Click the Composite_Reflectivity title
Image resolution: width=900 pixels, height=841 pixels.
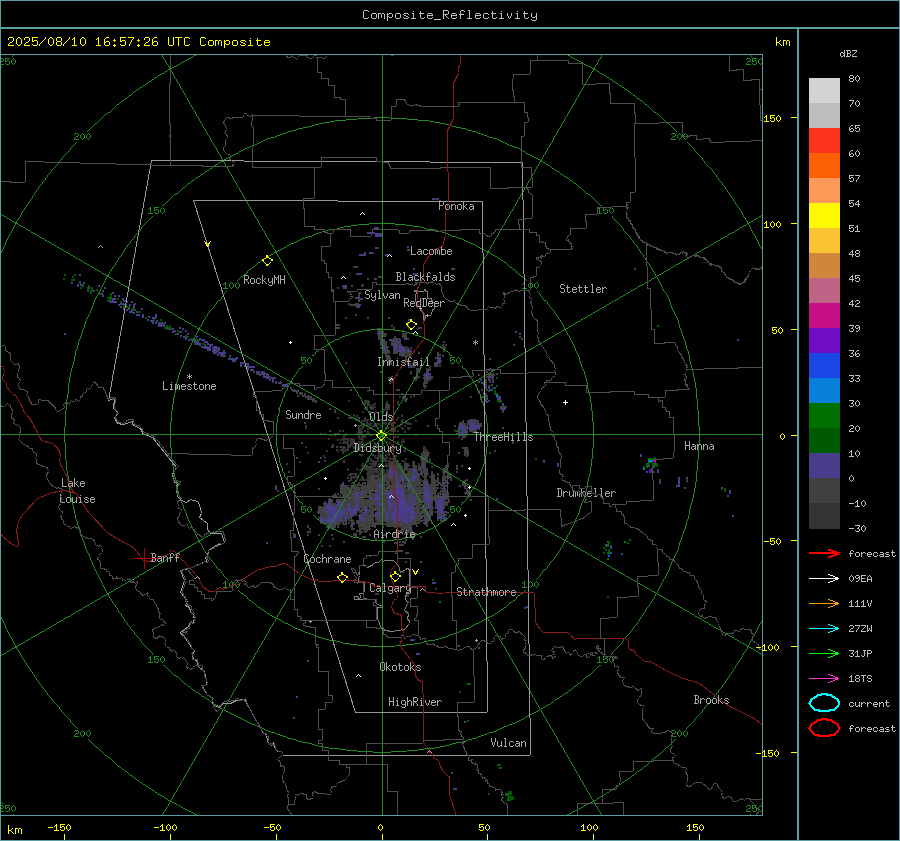pyautogui.click(x=449, y=15)
